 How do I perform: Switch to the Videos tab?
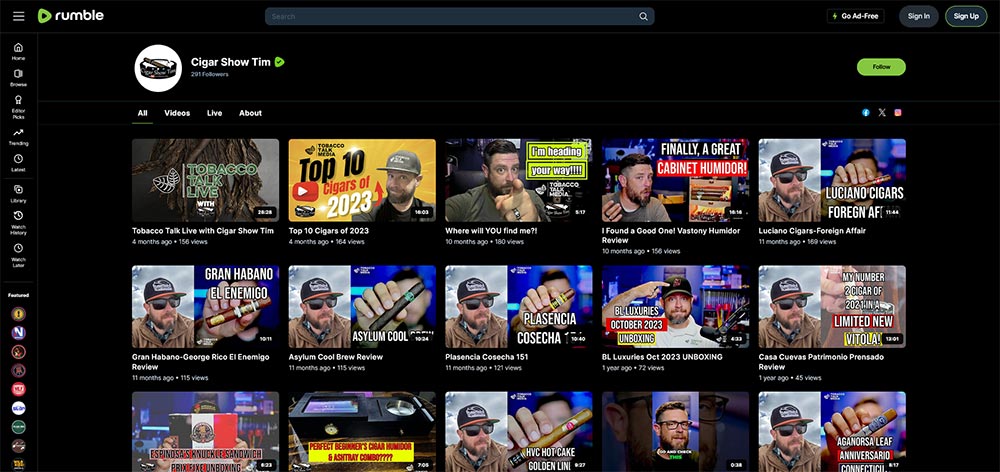point(177,113)
